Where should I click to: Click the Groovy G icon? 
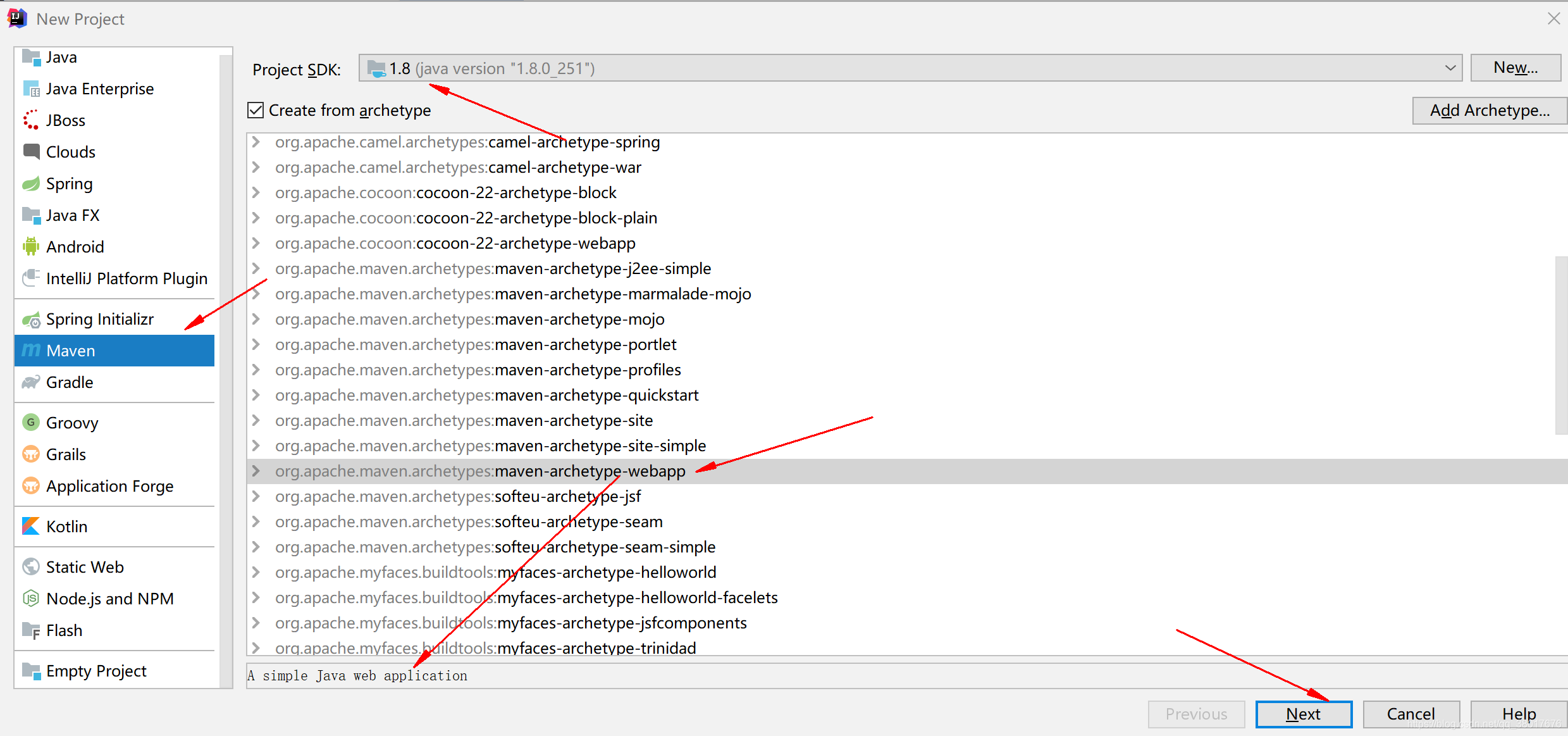click(x=31, y=423)
